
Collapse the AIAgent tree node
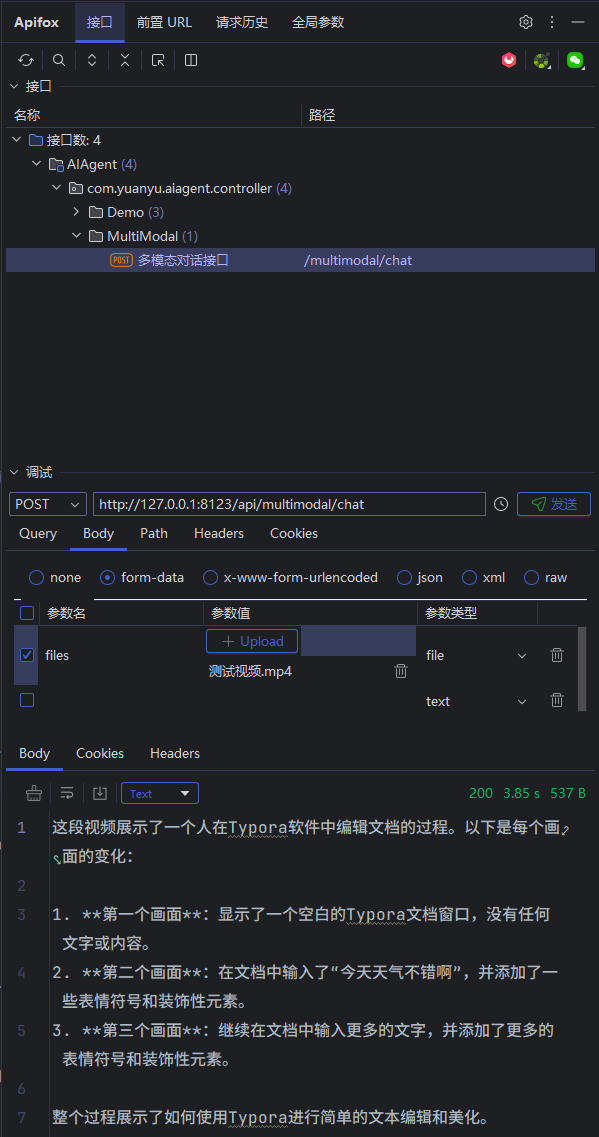pyautogui.click(x=36, y=164)
